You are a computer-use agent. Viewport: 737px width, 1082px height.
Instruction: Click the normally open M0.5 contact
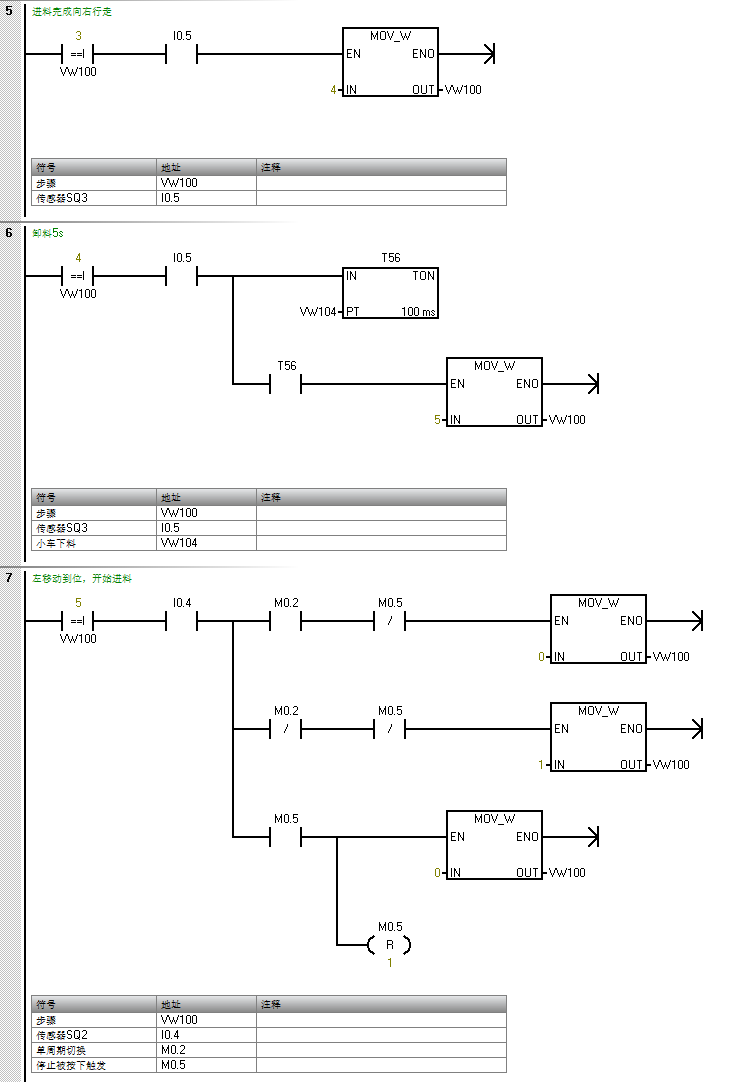286,836
